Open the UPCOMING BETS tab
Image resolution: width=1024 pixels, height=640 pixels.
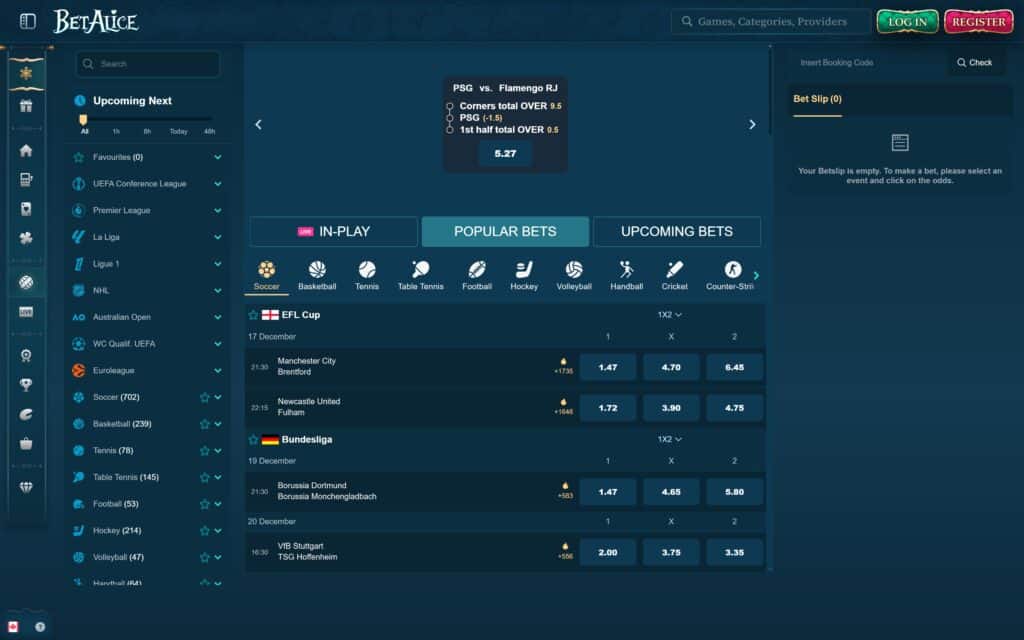[677, 231]
